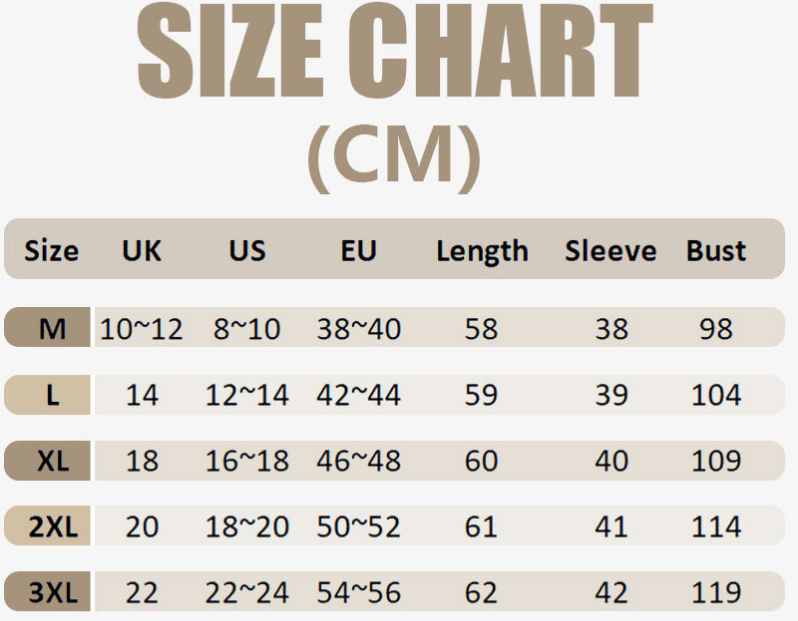This screenshot has height=621, width=798.
Task: Select sleeve value 38 in M row
Action: point(611,328)
